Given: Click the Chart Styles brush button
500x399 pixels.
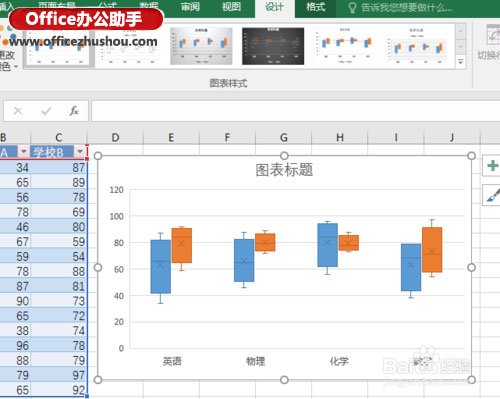Looking at the screenshot, I should point(492,195).
